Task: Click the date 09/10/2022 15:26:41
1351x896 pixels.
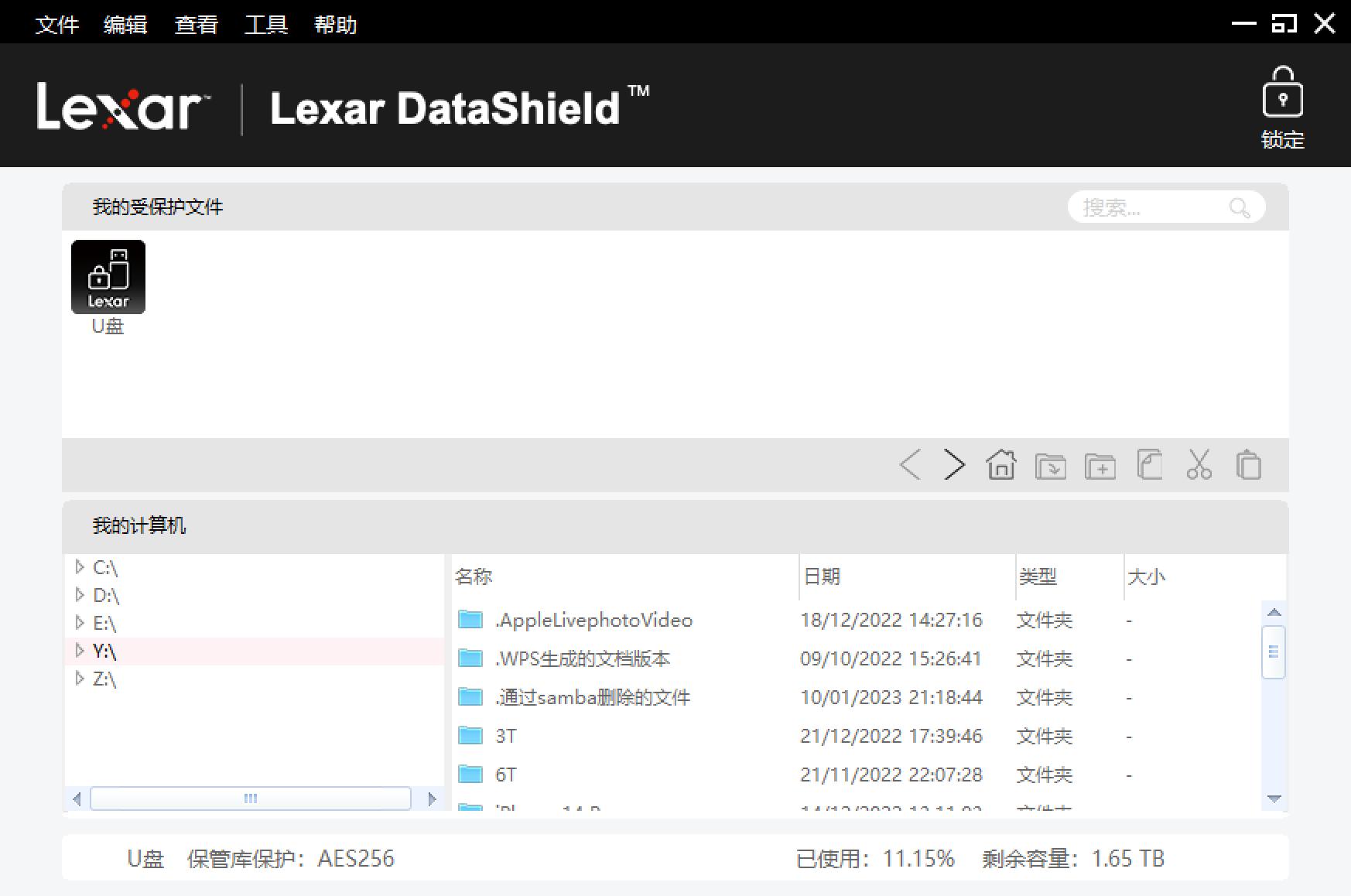Action: 891,658
